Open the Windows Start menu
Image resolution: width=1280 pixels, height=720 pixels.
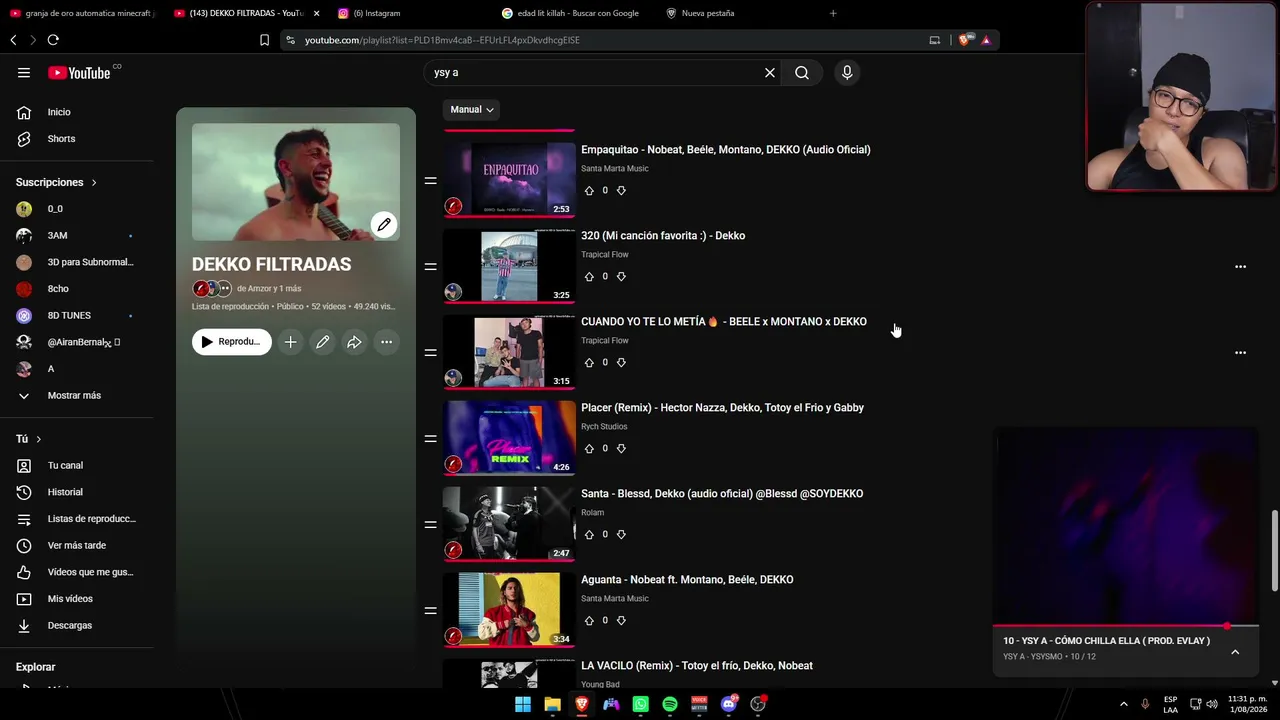coord(523,705)
